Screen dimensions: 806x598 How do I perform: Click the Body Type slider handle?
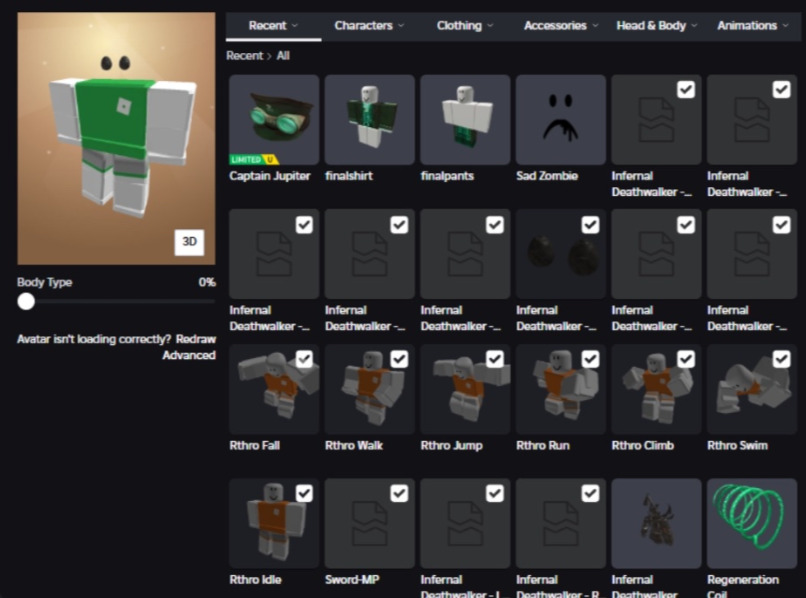pos(25,301)
